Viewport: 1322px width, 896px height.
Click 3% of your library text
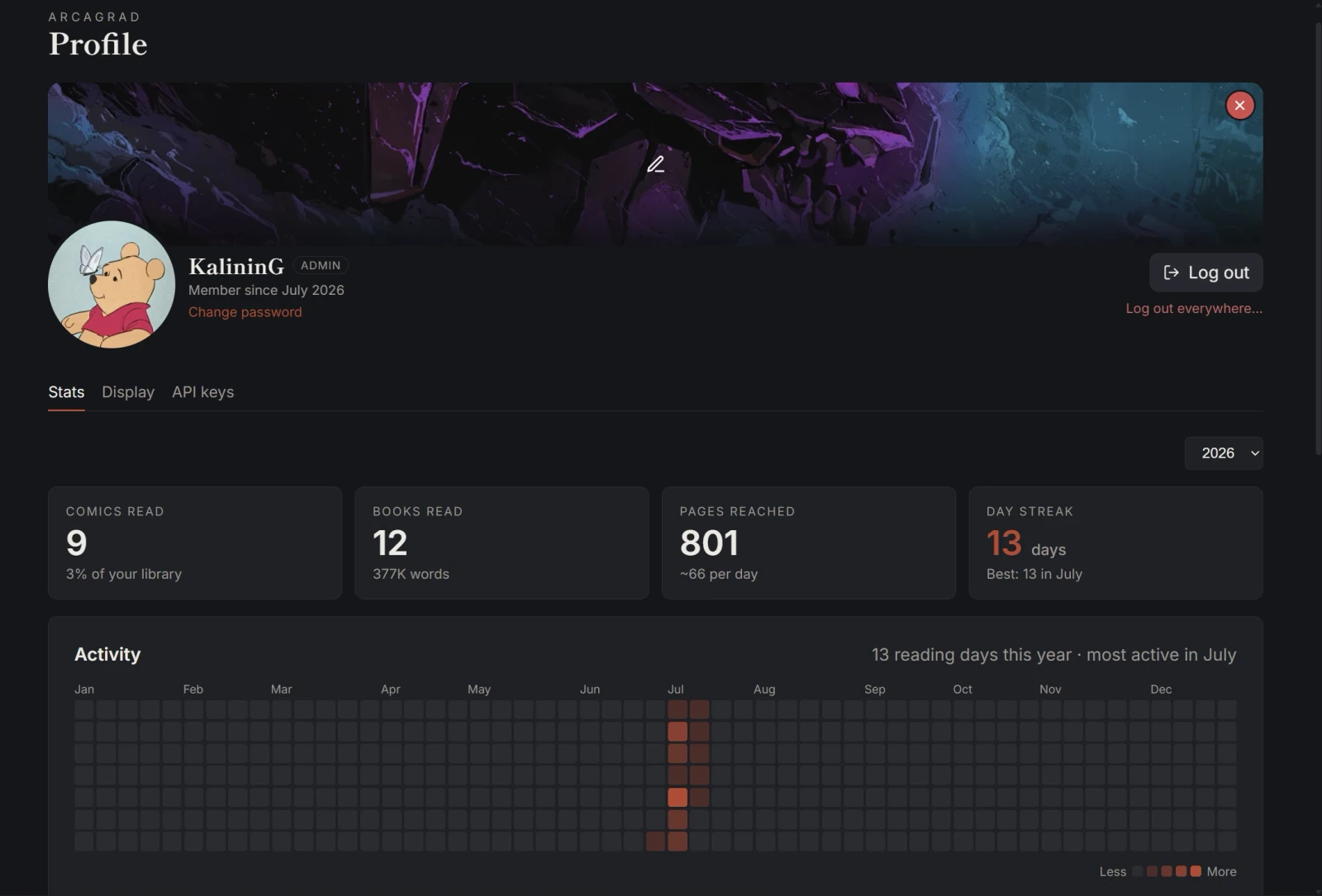click(124, 574)
